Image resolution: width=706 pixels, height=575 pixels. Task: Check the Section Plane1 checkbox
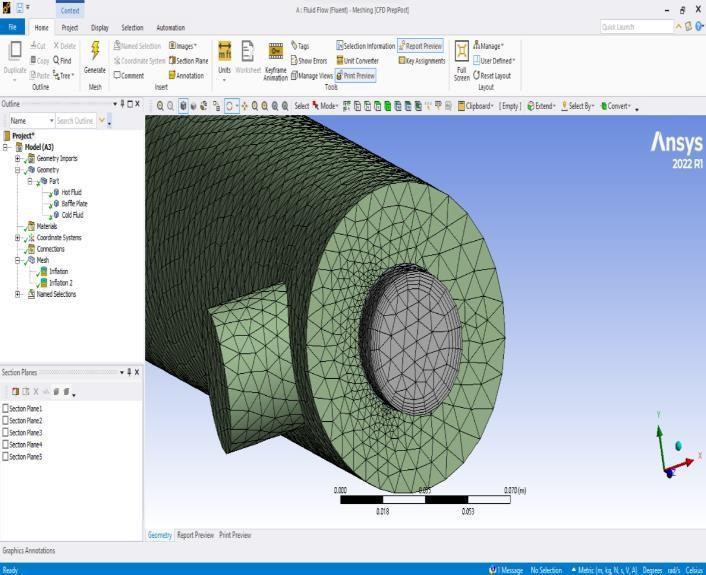tap(6, 409)
